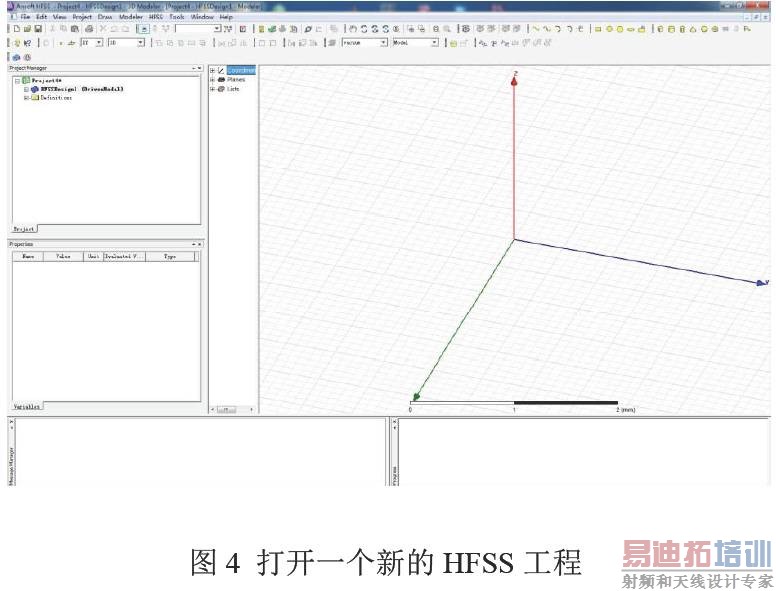Select the Draw cone tool

[x=693, y=29]
